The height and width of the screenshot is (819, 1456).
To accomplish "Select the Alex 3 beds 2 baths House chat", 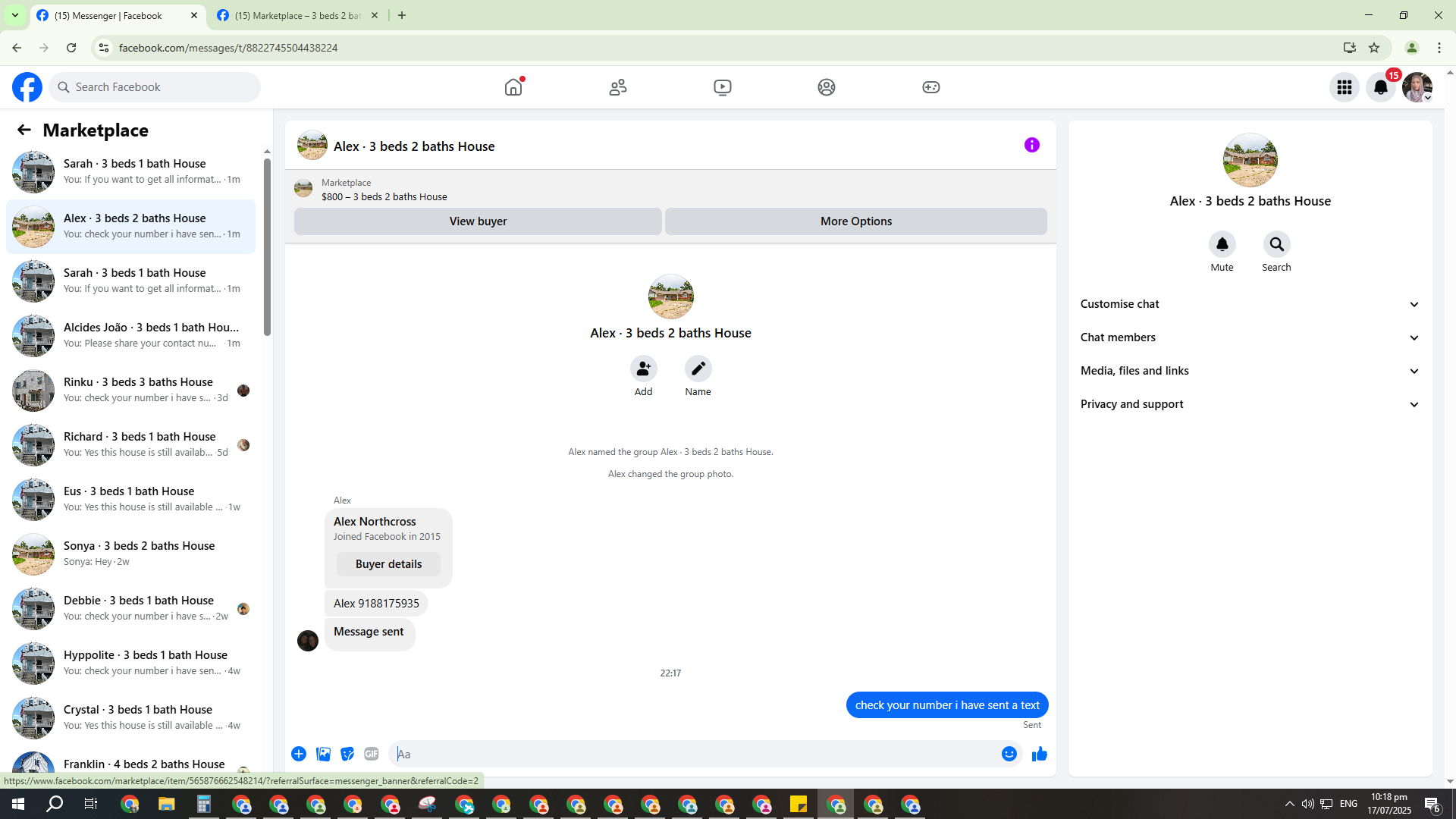I will point(130,227).
